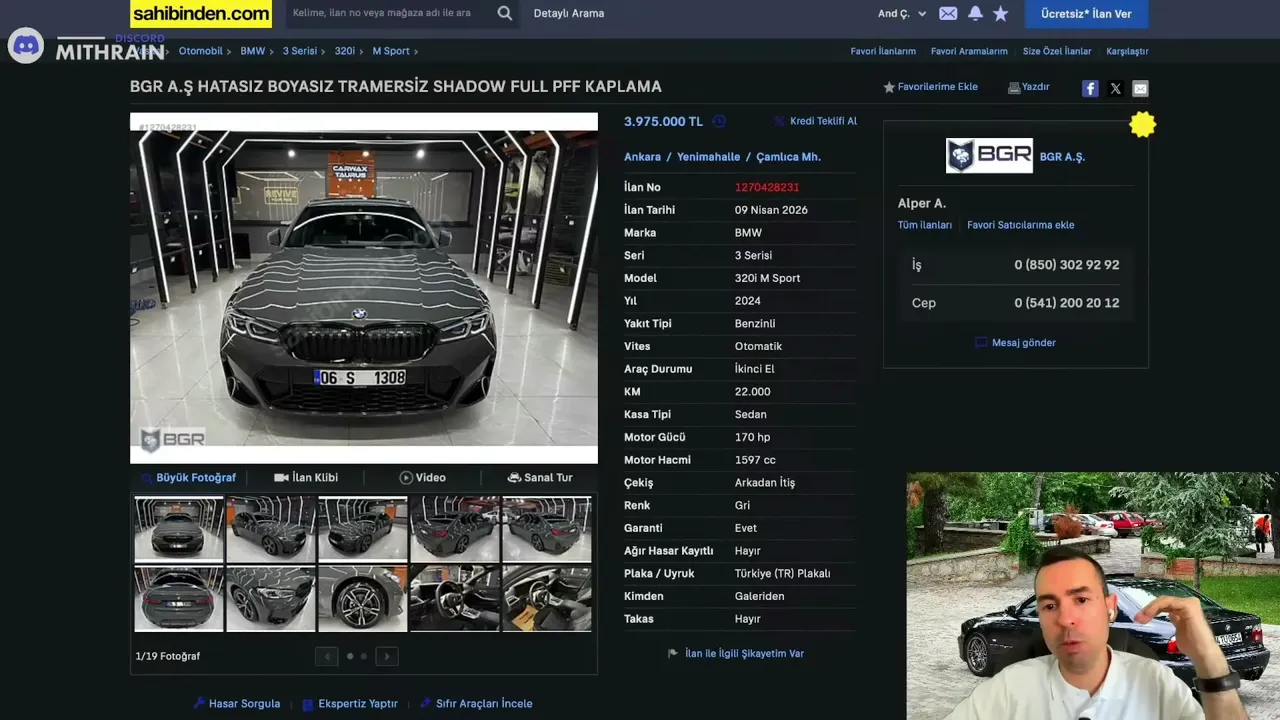Select the rear view car thumbnail

click(x=179, y=599)
